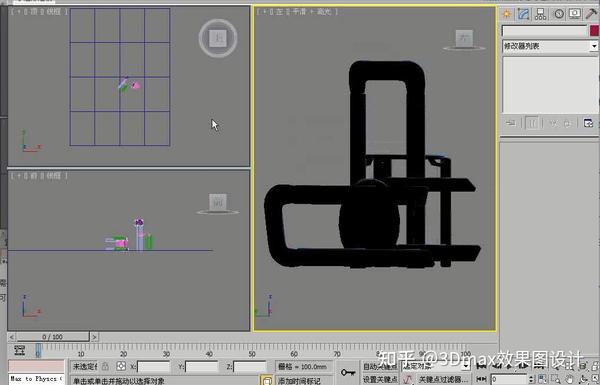Toggle Absolute/Offset transform type-in mode

(x=121, y=366)
